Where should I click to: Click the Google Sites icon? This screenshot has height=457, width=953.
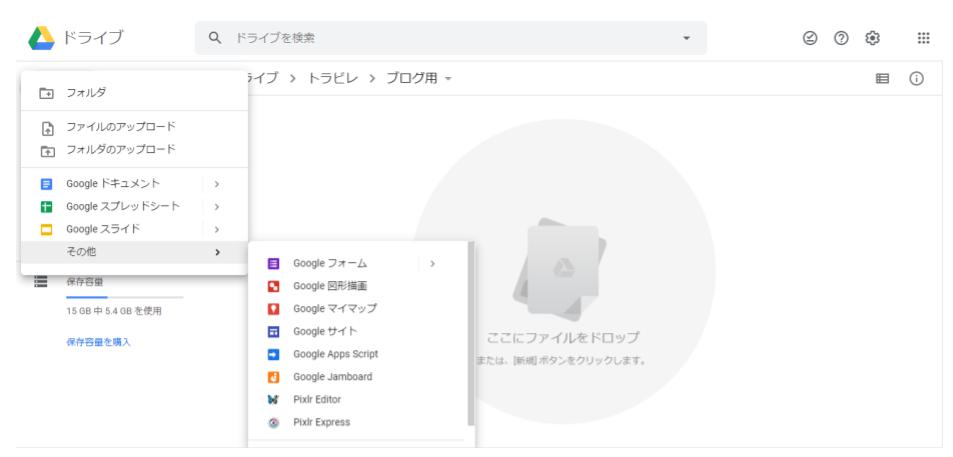tap(274, 332)
